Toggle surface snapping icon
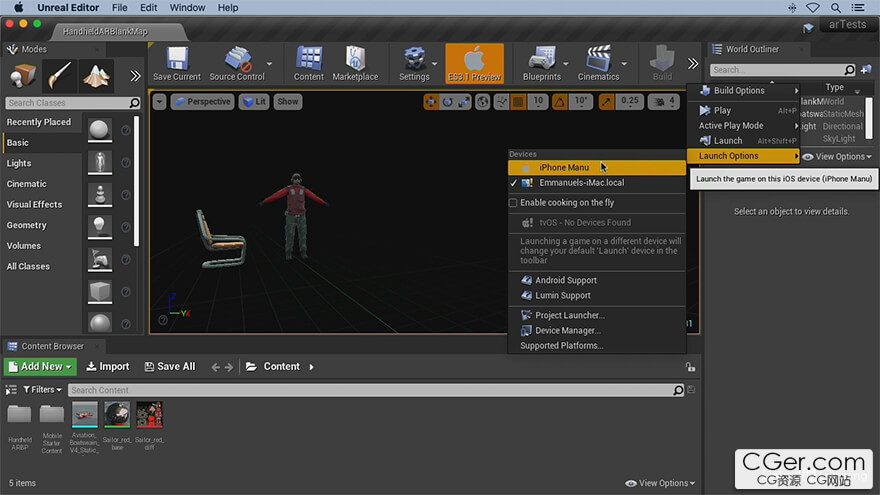 [501, 102]
